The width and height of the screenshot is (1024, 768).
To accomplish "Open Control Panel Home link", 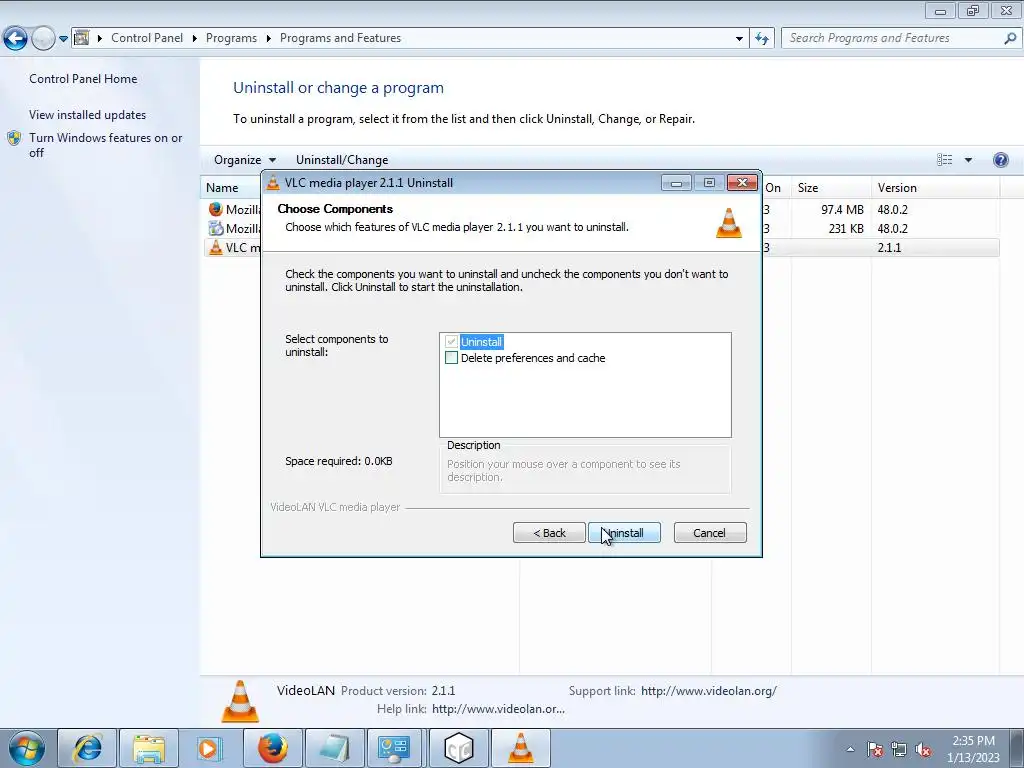I will 83,79.
